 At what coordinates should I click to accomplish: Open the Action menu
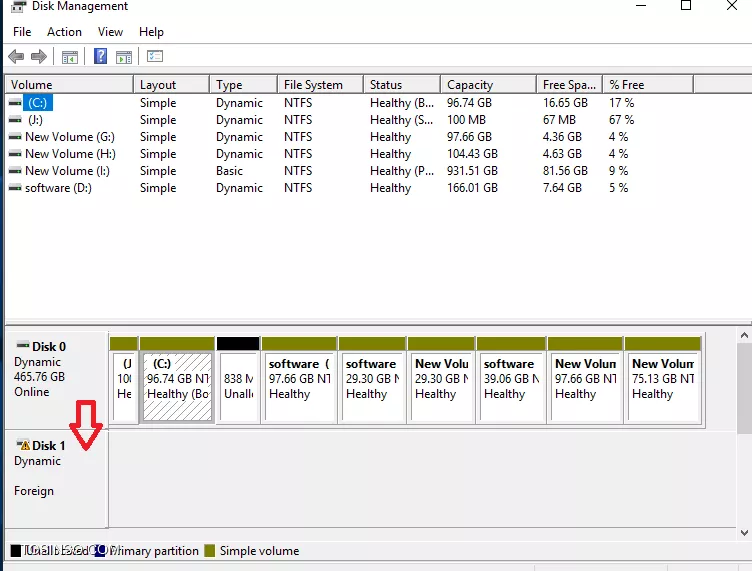click(64, 32)
